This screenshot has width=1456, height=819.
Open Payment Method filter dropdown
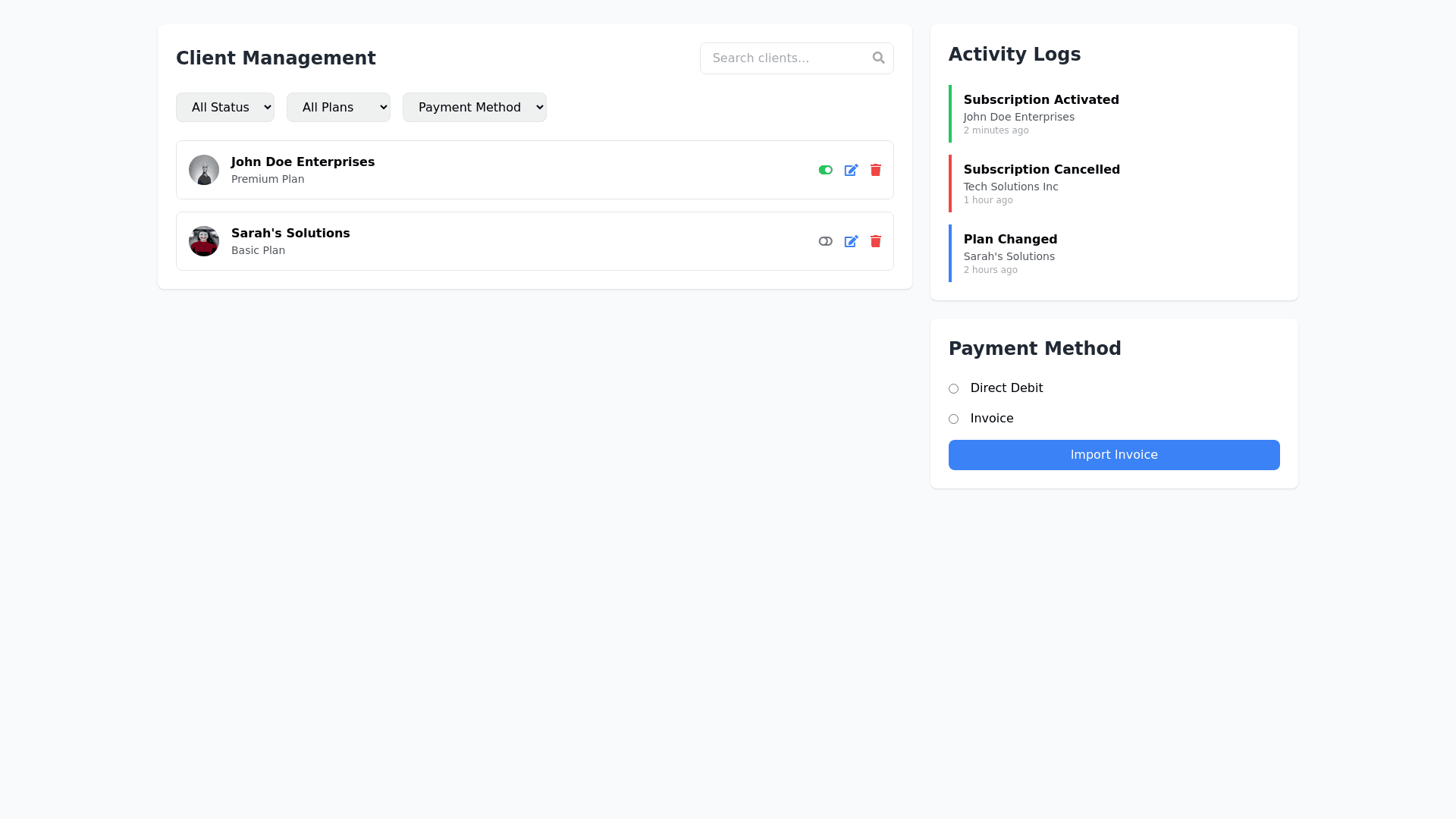(x=475, y=107)
